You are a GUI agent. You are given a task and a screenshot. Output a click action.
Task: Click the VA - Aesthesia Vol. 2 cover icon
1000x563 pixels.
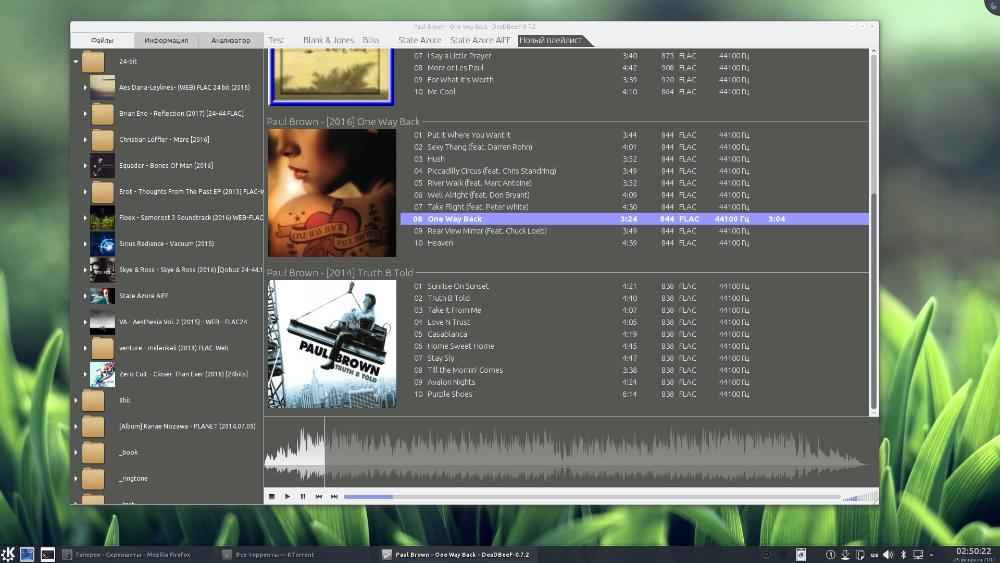[x=102, y=322]
